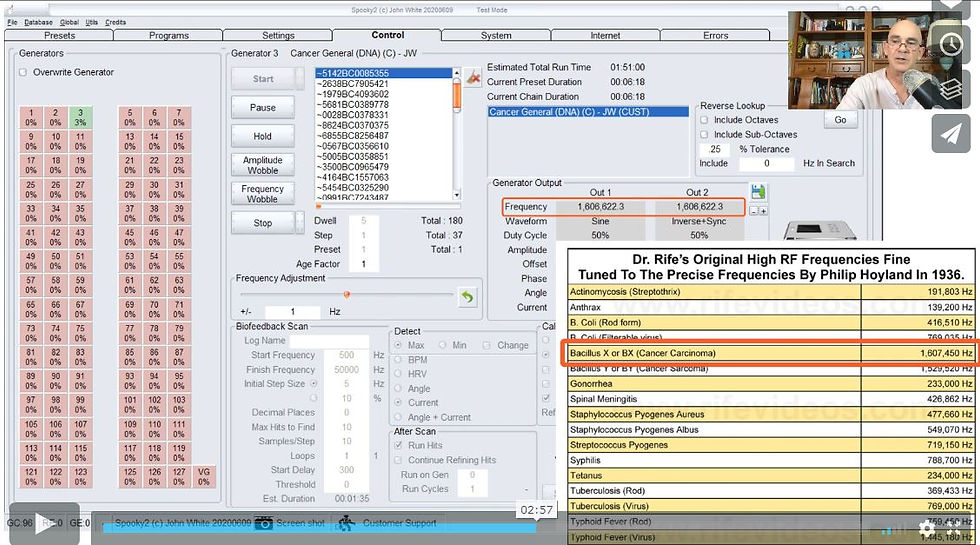Image resolution: width=980 pixels, height=545 pixels.
Task: Click the orange frequency list scrollbar thumb
Action: 457,96
